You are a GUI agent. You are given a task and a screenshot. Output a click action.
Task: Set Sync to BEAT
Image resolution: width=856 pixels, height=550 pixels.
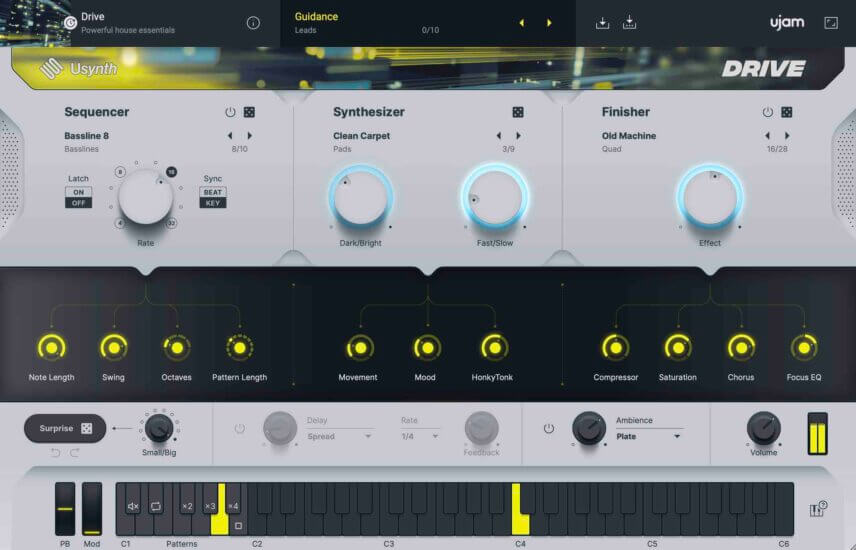coord(213,192)
